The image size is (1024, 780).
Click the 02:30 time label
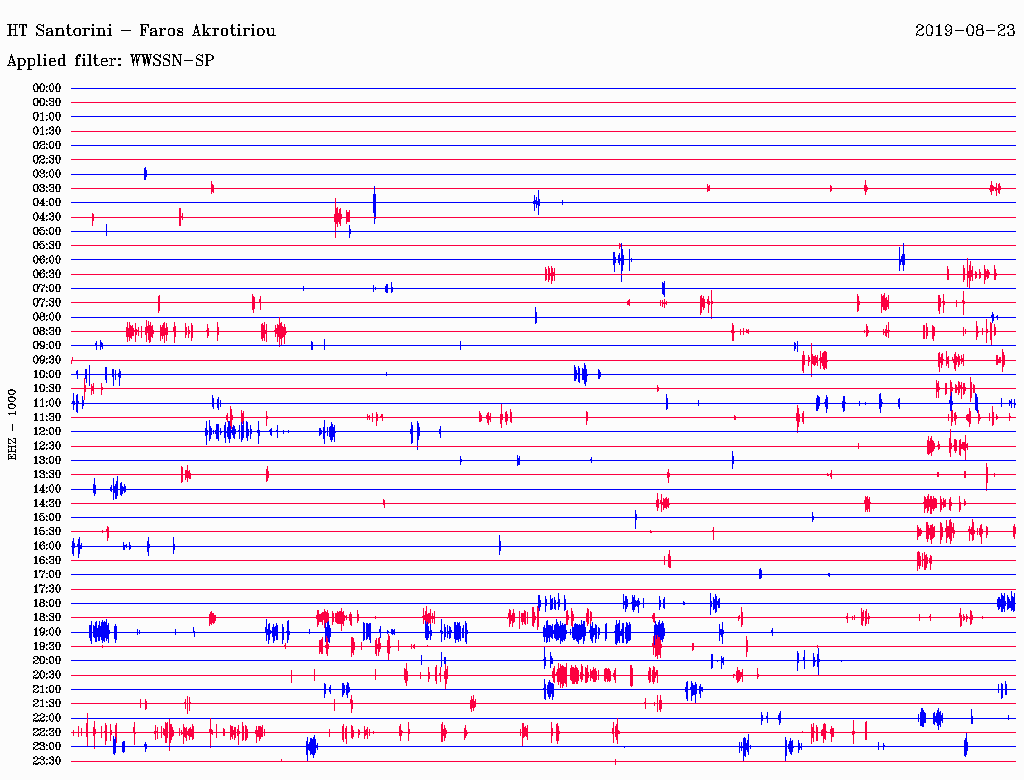pyautogui.click(x=47, y=160)
